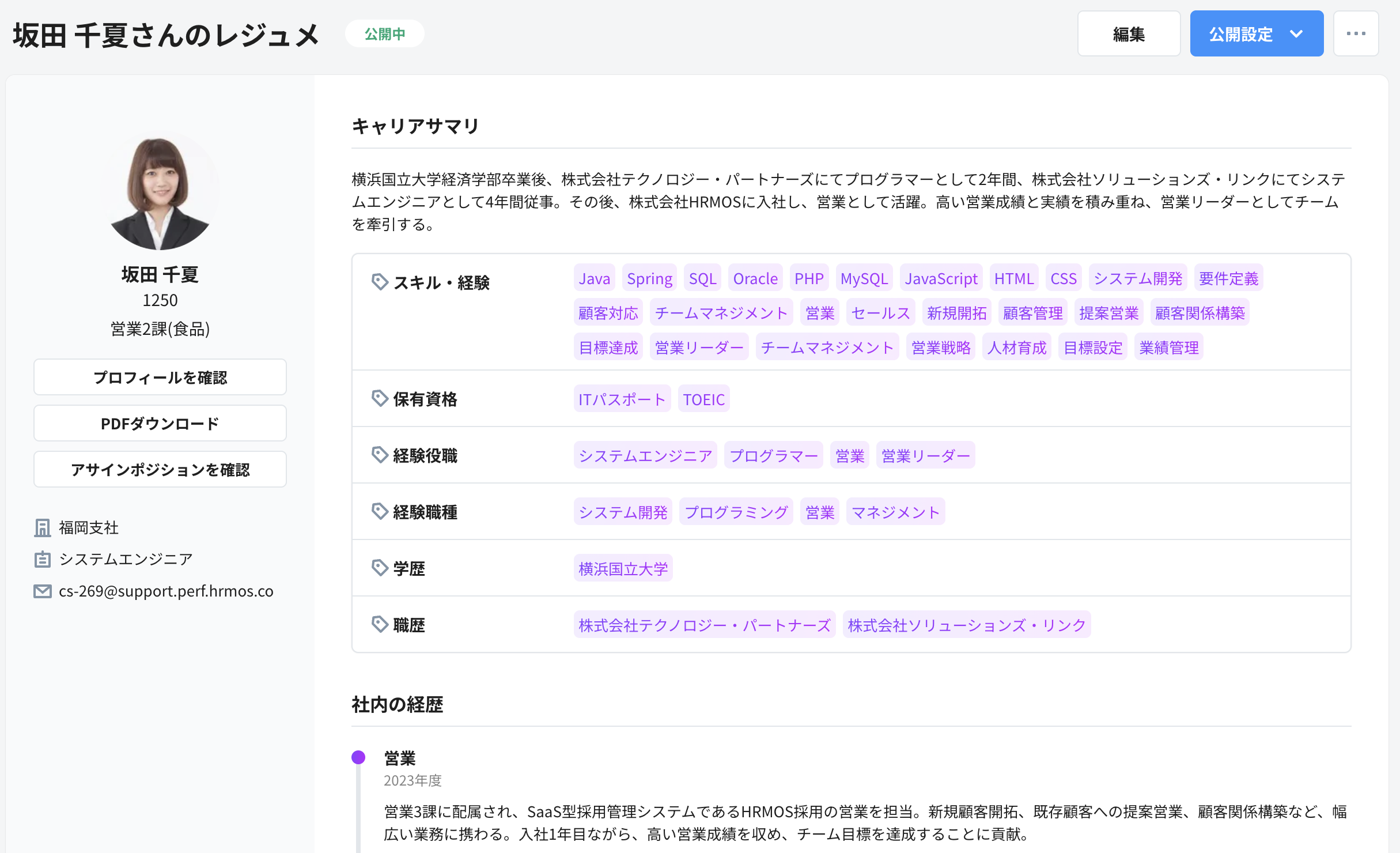Click プロフィールを確認 button

click(160, 377)
